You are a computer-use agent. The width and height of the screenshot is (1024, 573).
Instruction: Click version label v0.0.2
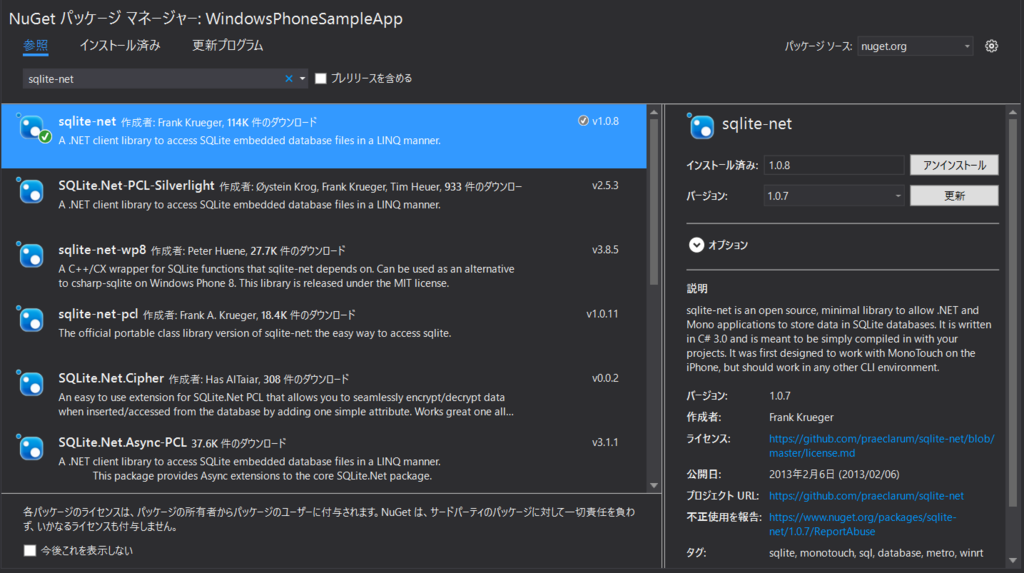tap(605, 378)
